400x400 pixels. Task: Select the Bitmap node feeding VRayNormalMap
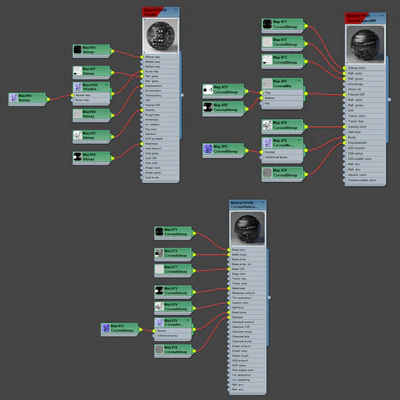[x=27, y=99]
